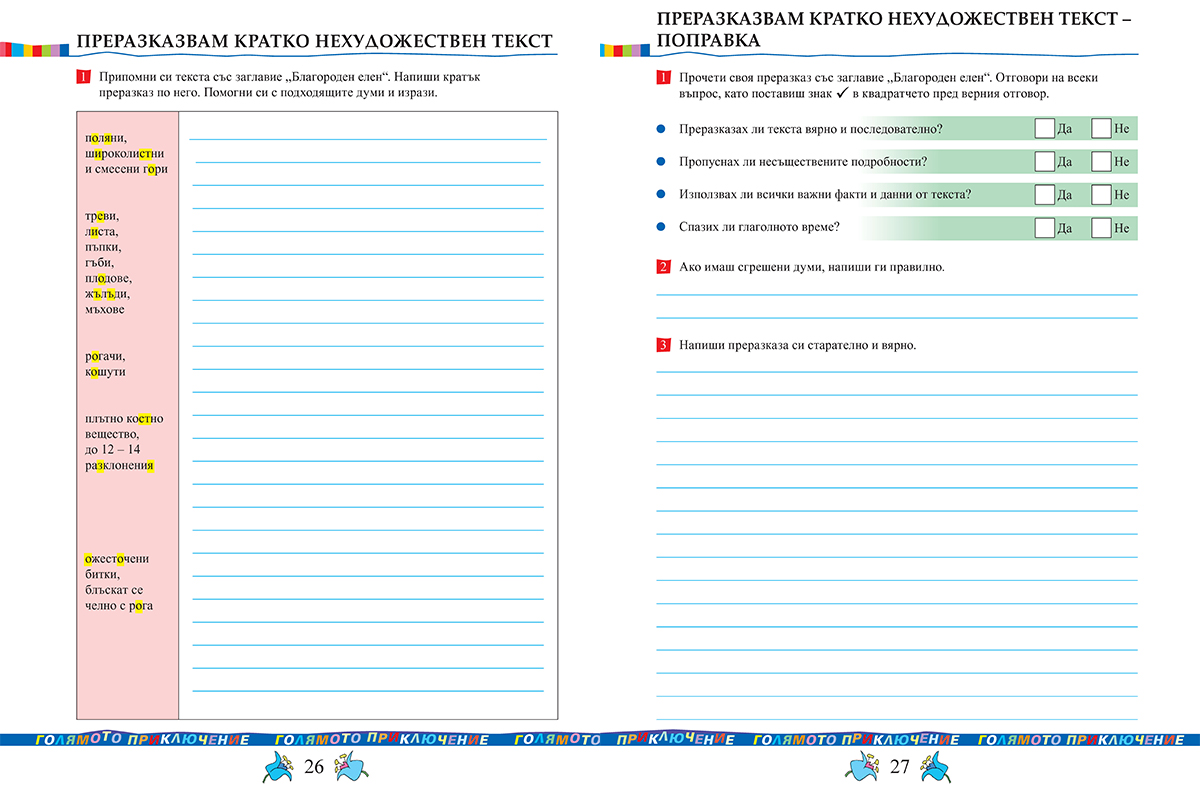The width and height of the screenshot is (1200, 807).
Task: Click first writing line under "Напиши преразказа си"
Action: point(896,371)
